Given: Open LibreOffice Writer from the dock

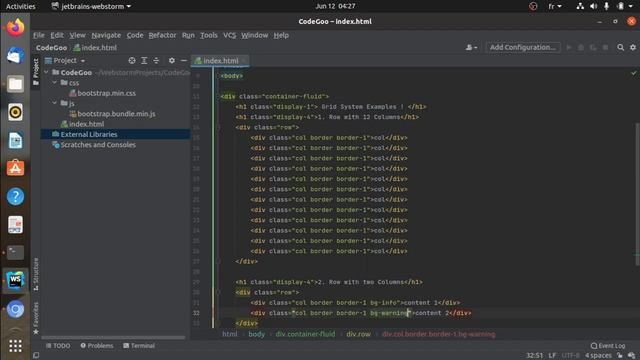Looking at the screenshot, I should (x=15, y=140).
